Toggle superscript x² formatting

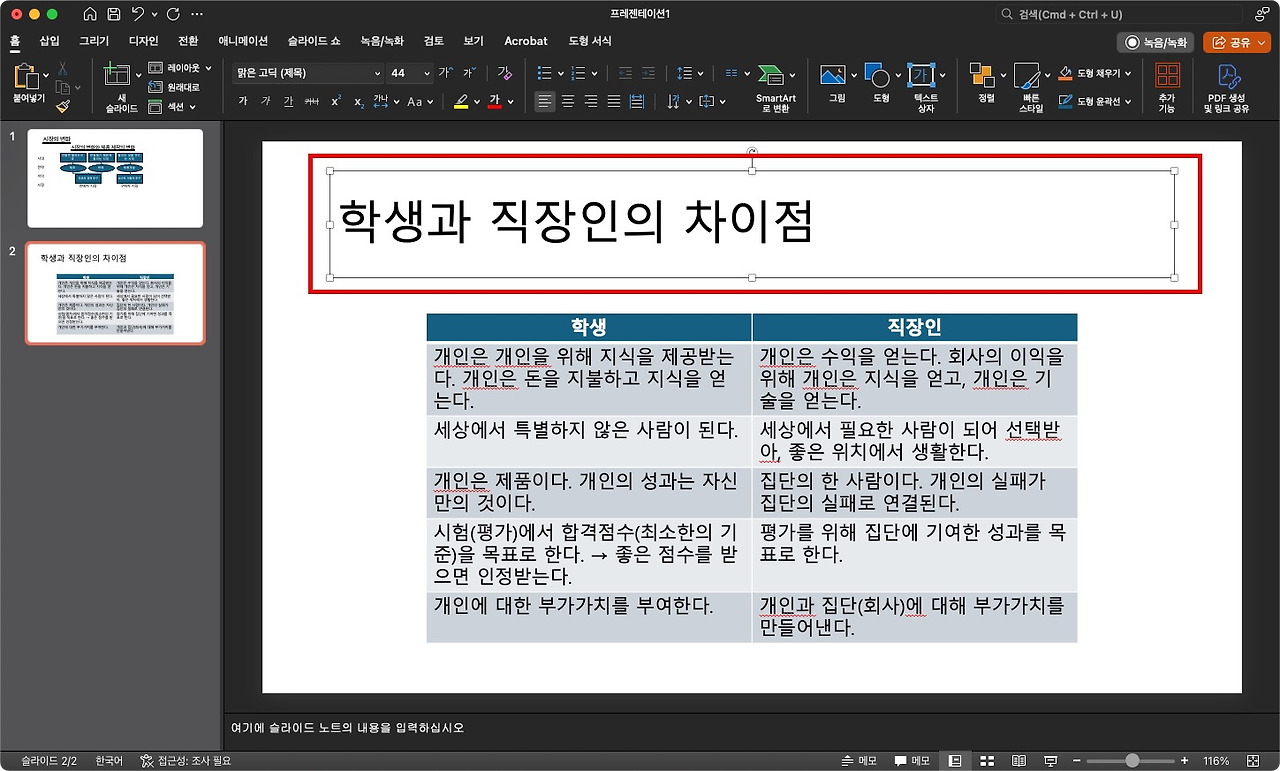[x=336, y=101]
